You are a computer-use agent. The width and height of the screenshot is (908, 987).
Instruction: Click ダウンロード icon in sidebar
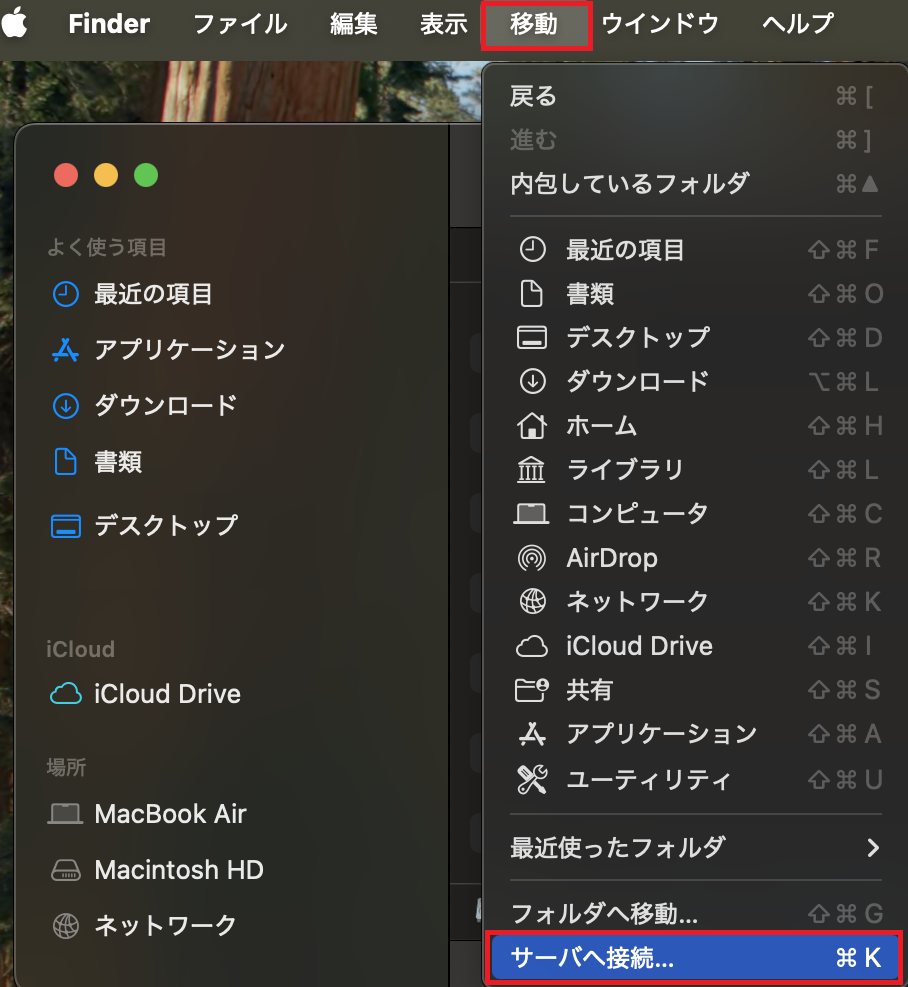coord(66,406)
